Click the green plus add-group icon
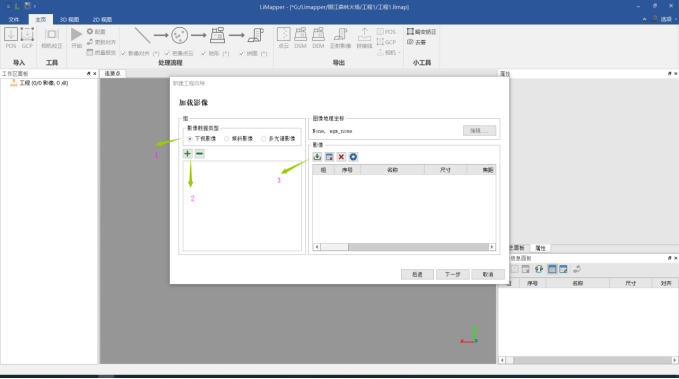The height and width of the screenshot is (379, 679). tap(188, 153)
